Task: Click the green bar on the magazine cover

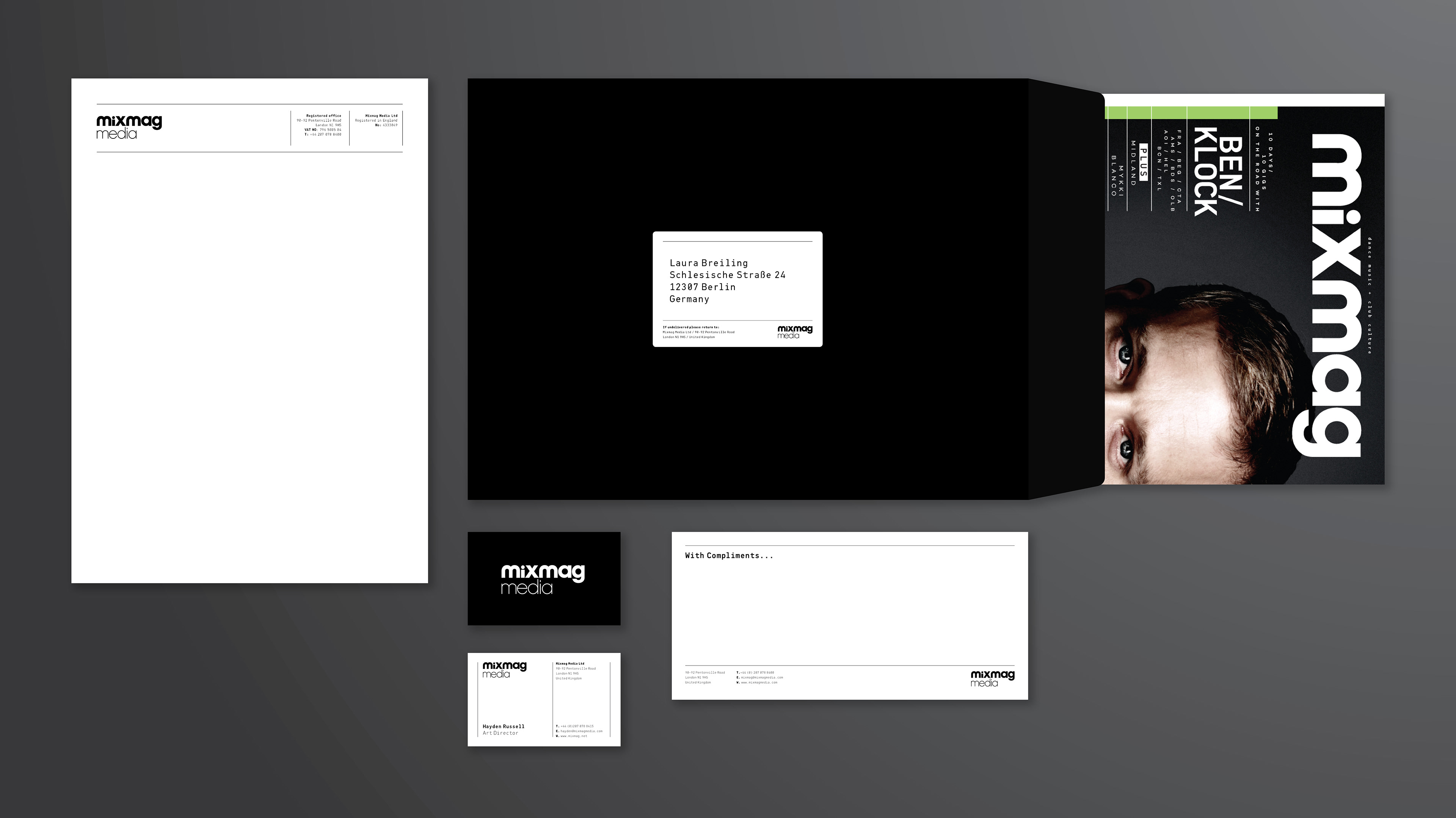Action: click(x=1191, y=113)
